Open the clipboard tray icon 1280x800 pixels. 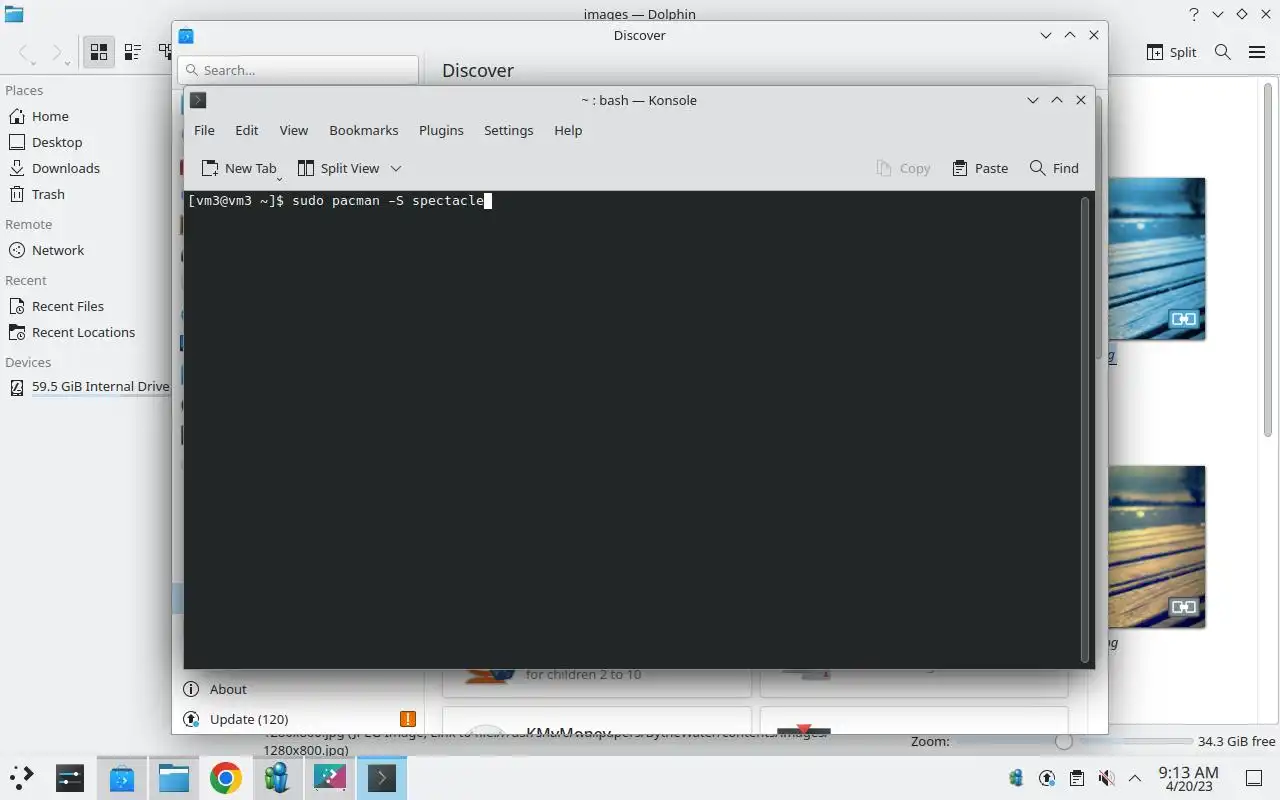pos(1076,778)
